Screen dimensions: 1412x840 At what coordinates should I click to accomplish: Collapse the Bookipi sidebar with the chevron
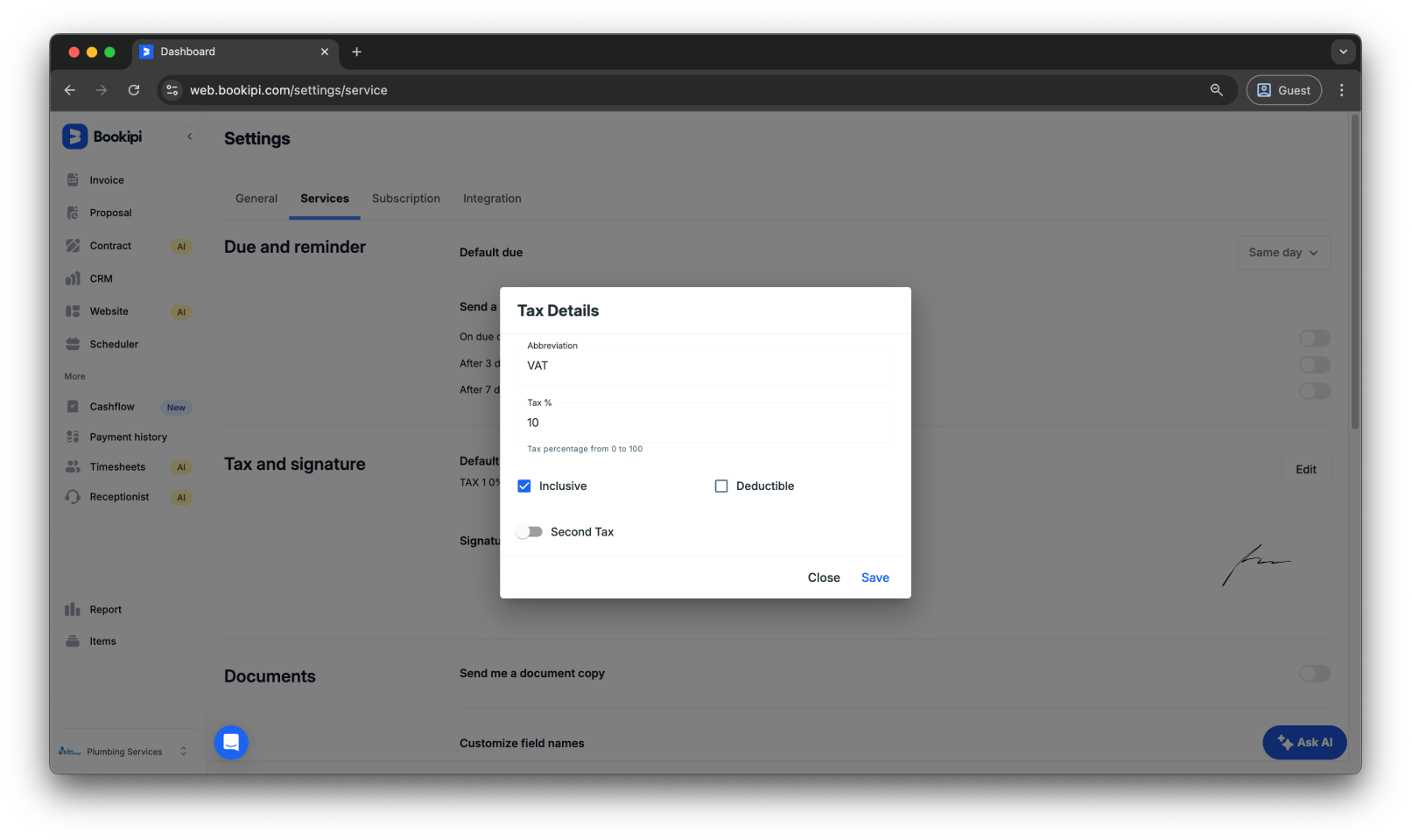click(190, 136)
